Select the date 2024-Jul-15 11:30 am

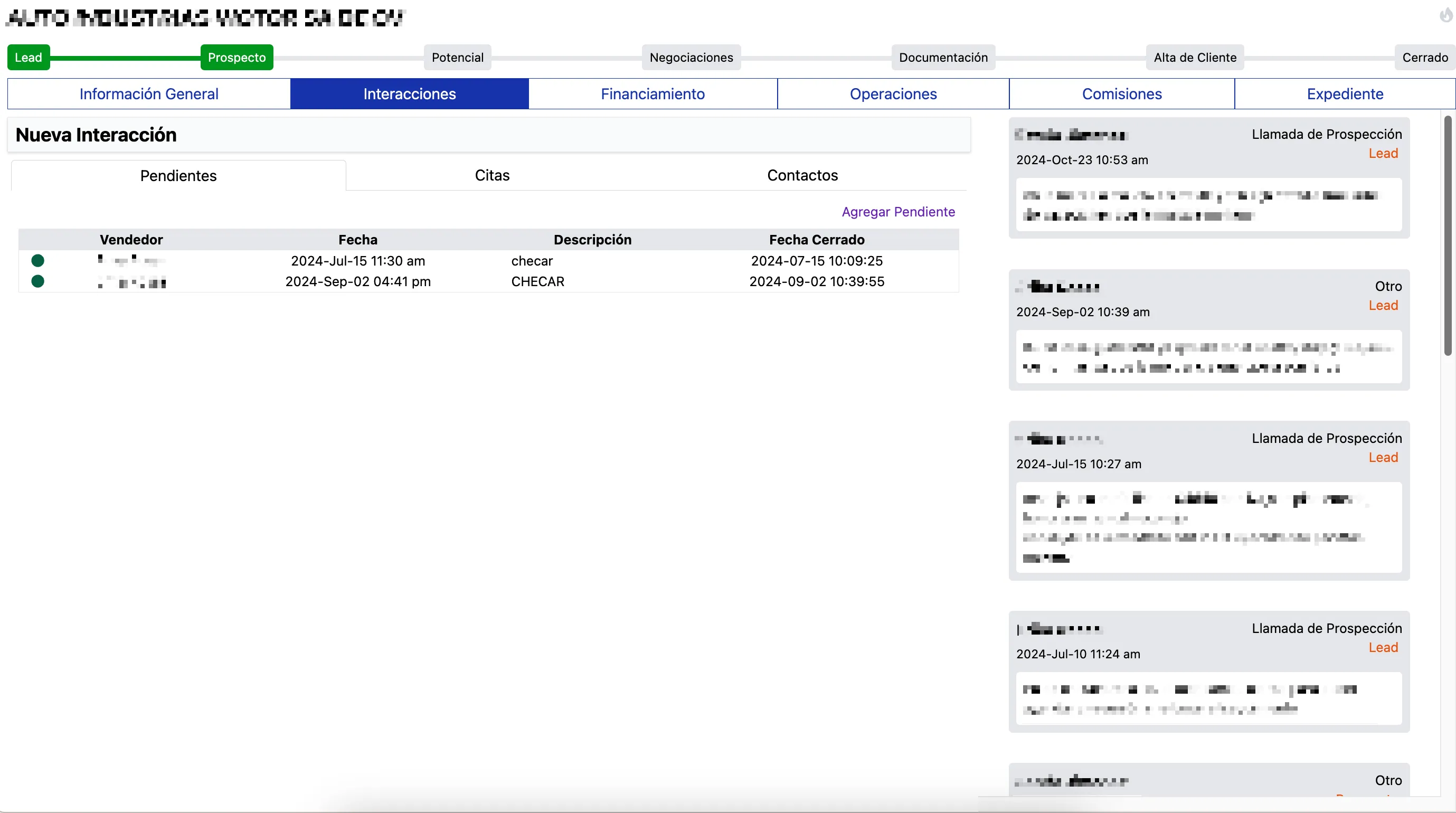pos(358,261)
